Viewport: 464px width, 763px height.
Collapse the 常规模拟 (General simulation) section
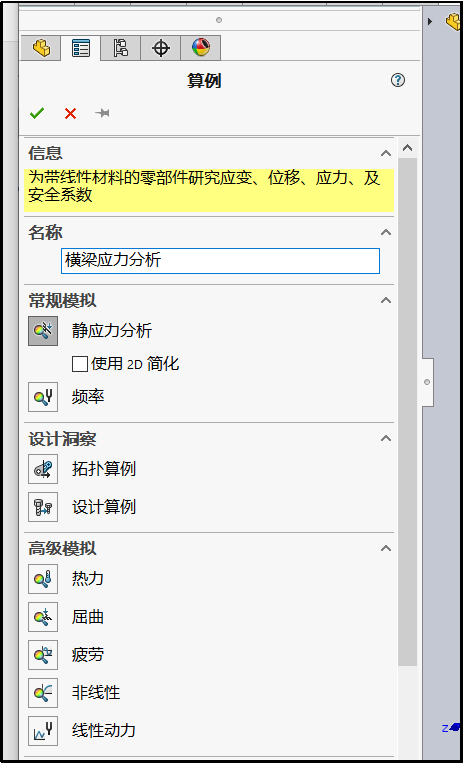[386, 300]
